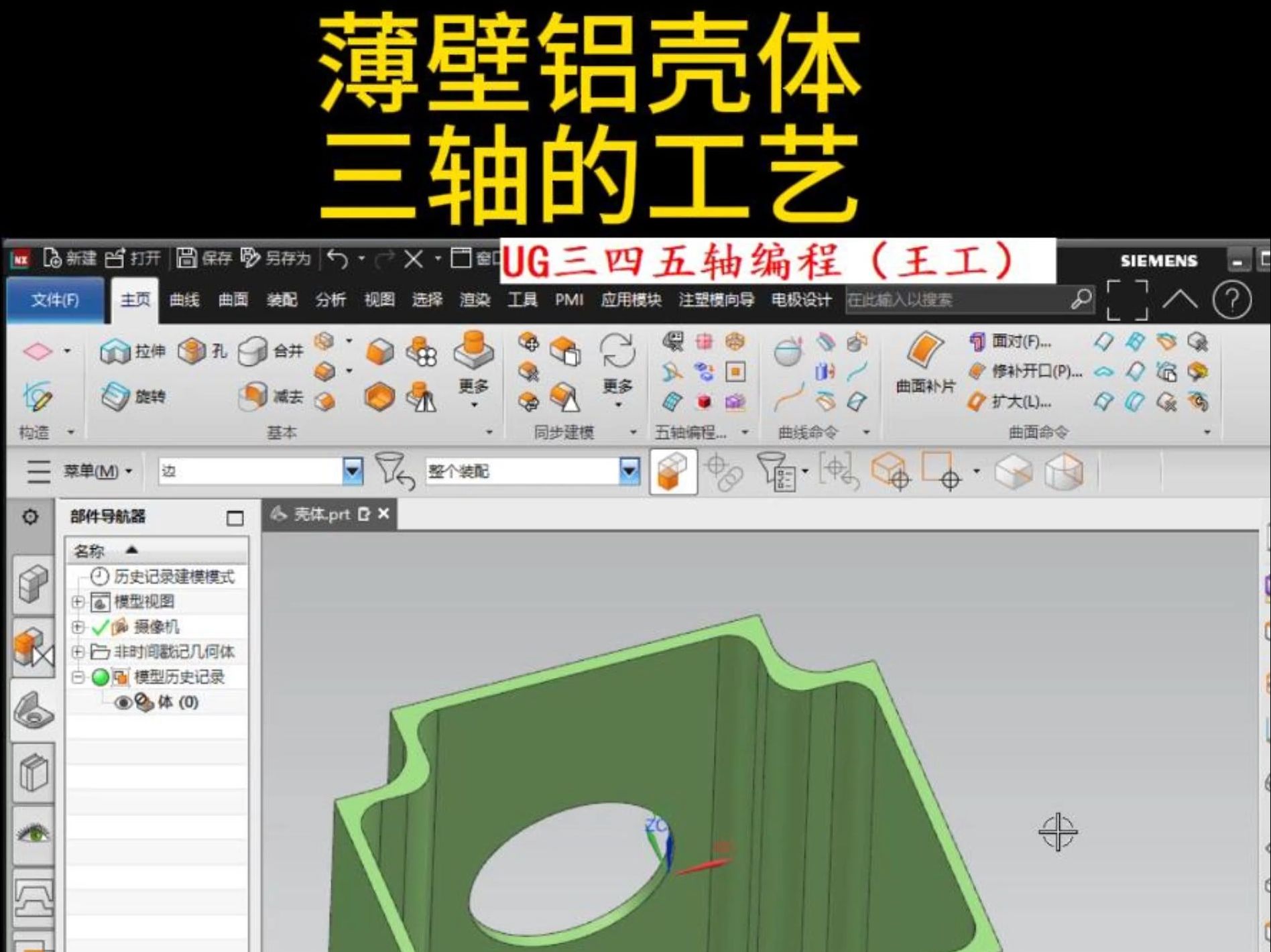Click the Unite (合并) tool
The width and height of the screenshot is (1271, 952).
(x=271, y=351)
